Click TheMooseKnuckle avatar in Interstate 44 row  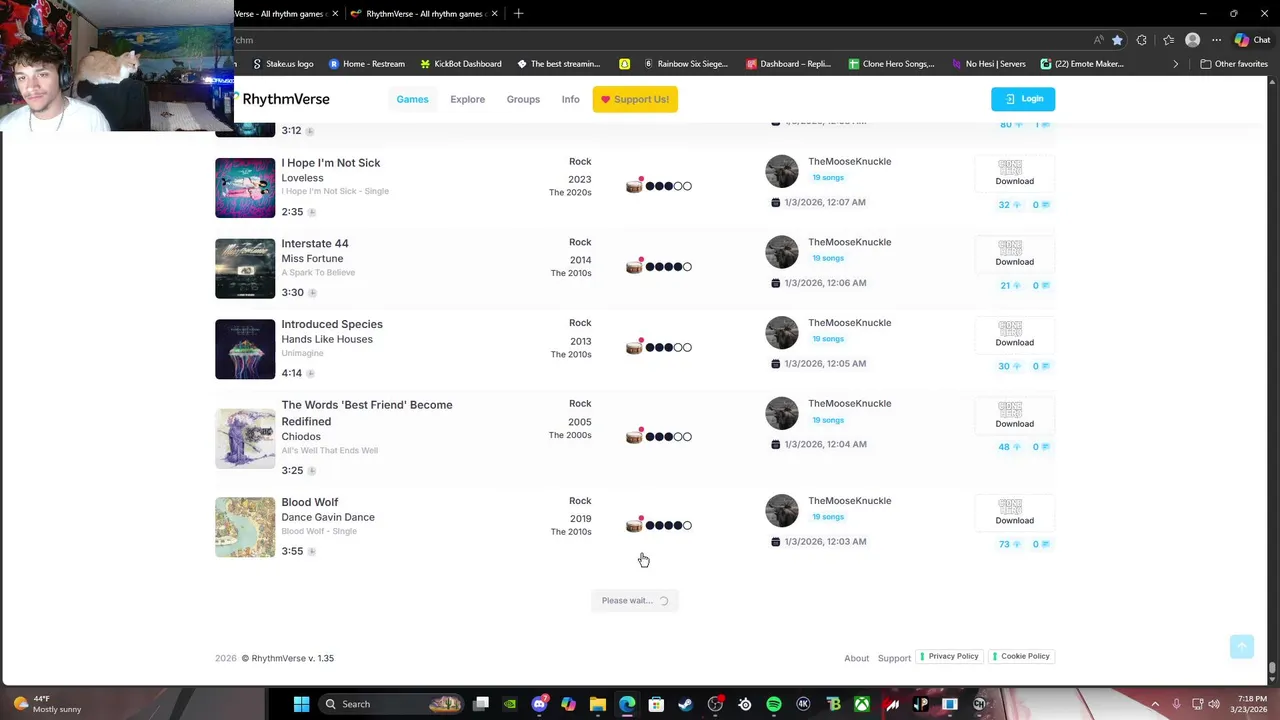pos(782,251)
